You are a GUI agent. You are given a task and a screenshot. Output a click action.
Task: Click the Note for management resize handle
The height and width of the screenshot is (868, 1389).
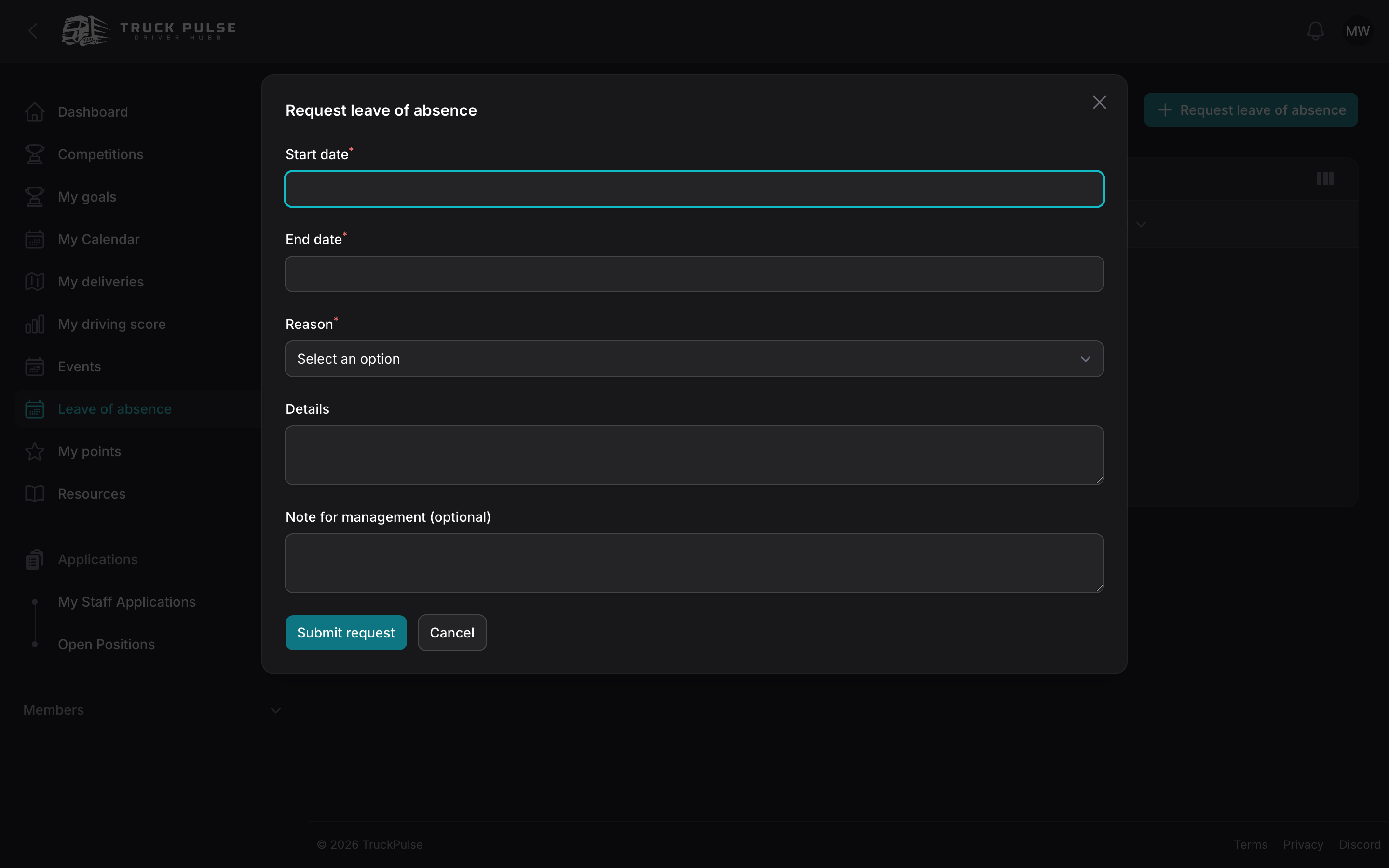[x=1099, y=588]
